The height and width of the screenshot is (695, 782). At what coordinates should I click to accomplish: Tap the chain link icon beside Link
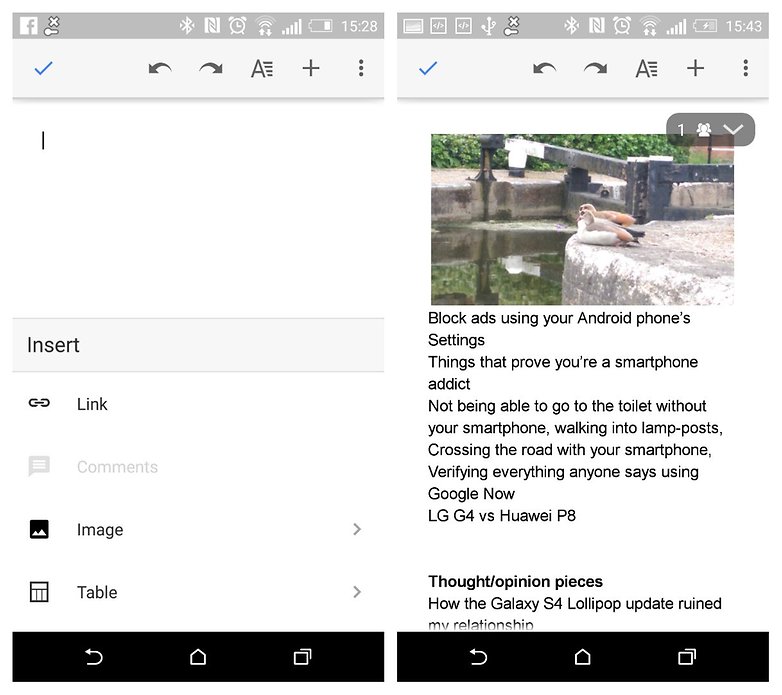[x=39, y=403]
